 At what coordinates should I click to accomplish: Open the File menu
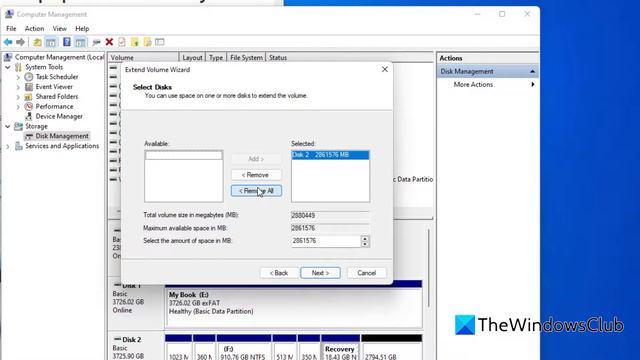11,29
